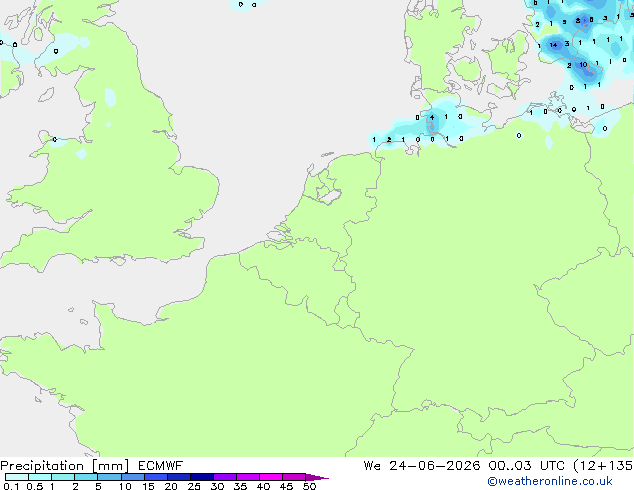Choose the 40–45 mm bright magenta legend swatch
Screen dimensions: 634x490
[271, 477]
